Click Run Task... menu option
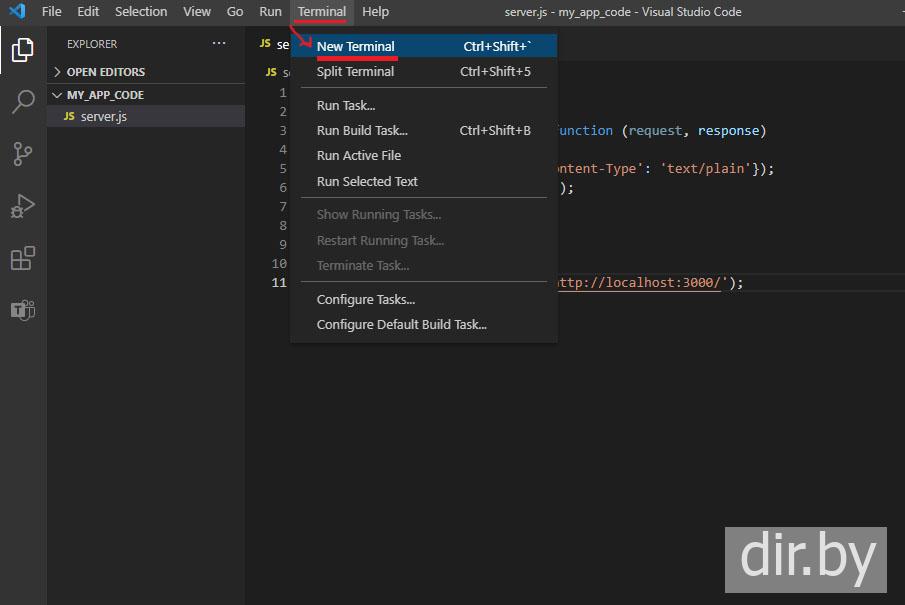The height and width of the screenshot is (605, 905). point(346,105)
